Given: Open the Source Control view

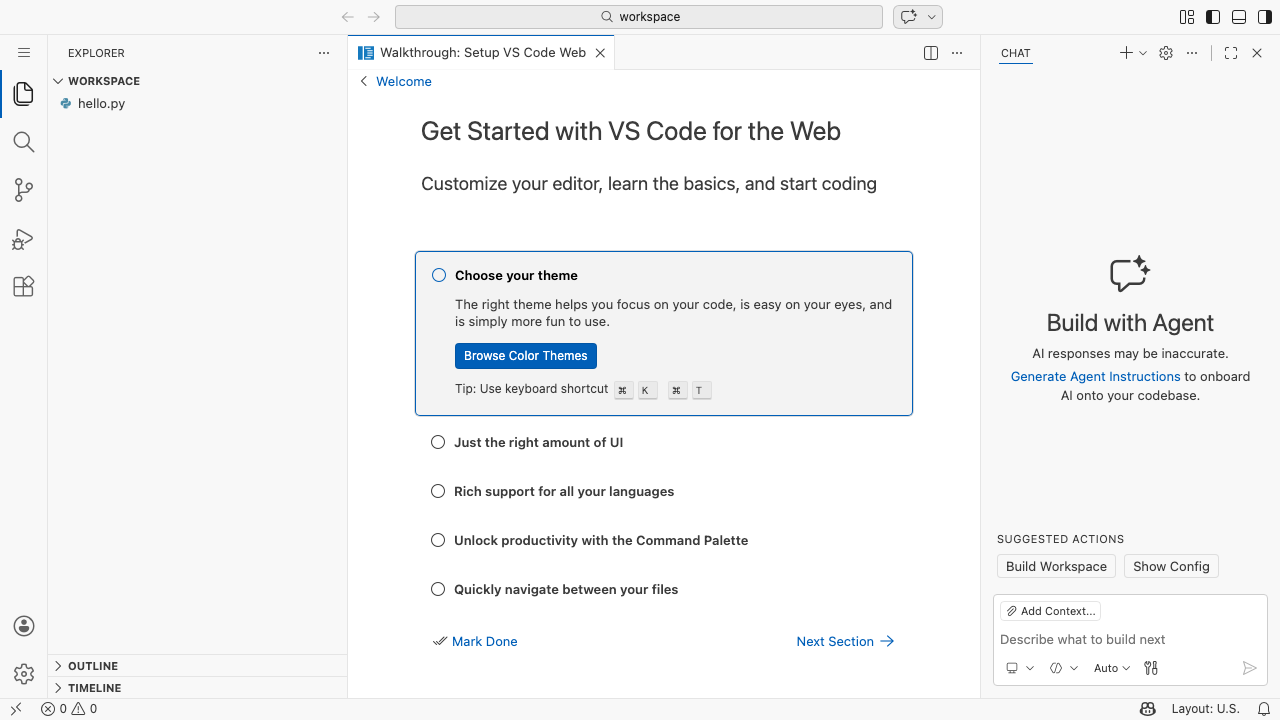Looking at the screenshot, I should [x=24, y=190].
